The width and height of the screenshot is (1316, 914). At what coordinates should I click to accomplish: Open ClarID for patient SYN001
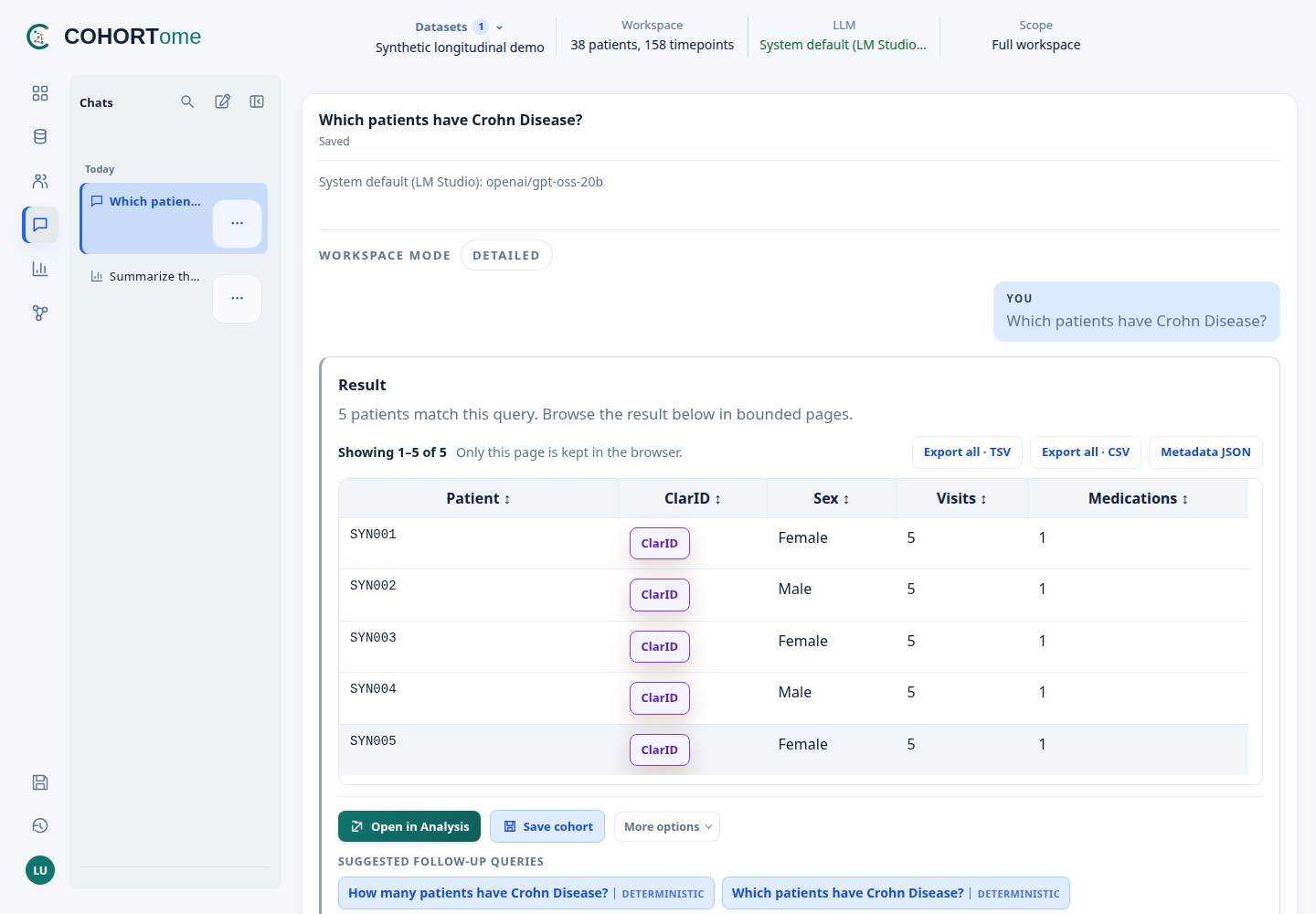tap(660, 544)
